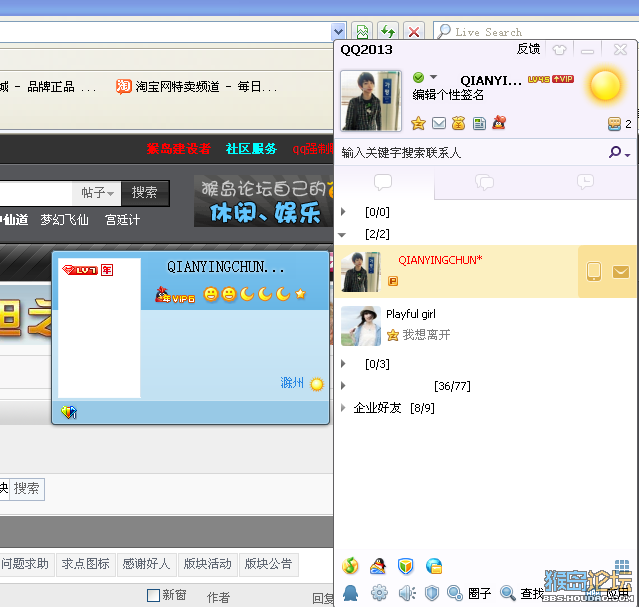The width and height of the screenshot is (639, 607).
Task: Open the 帖子 search type dropdown
Action: pyautogui.click(x=97, y=193)
